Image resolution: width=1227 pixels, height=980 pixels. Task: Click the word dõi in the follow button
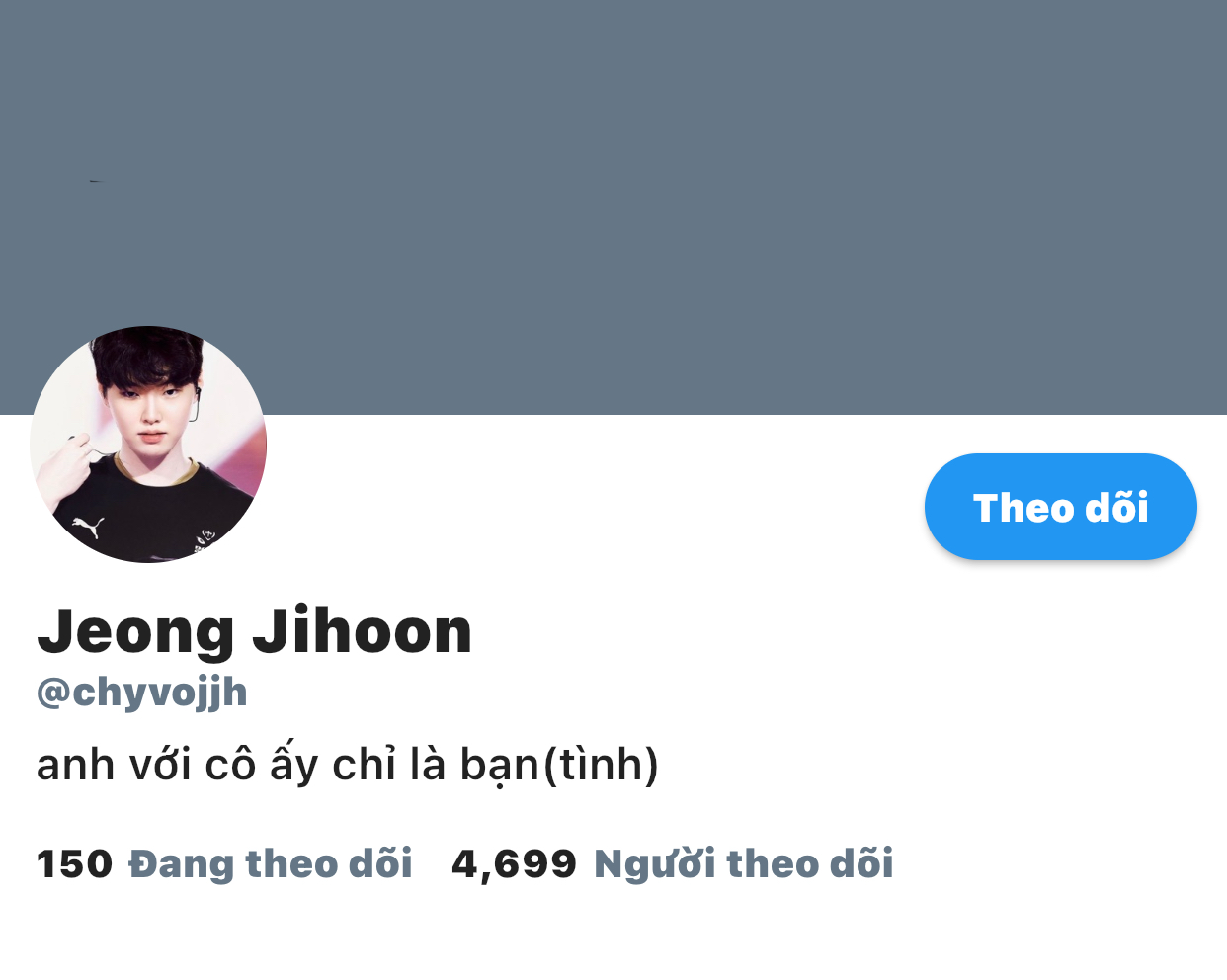tap(1117, 508)
